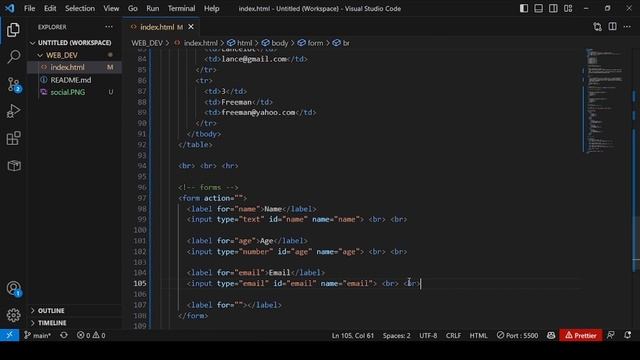Click the Prettier status button
Screen dimensions: 640x360
(x=580, y=335)
